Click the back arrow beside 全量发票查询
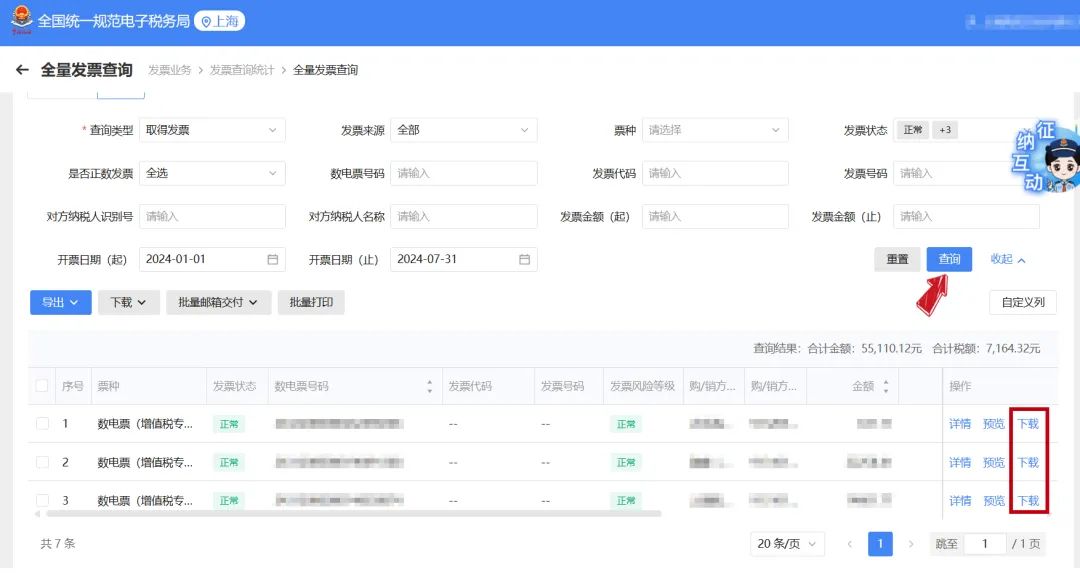The width and height of the screenshot is (1080, 573). point(22,70)
